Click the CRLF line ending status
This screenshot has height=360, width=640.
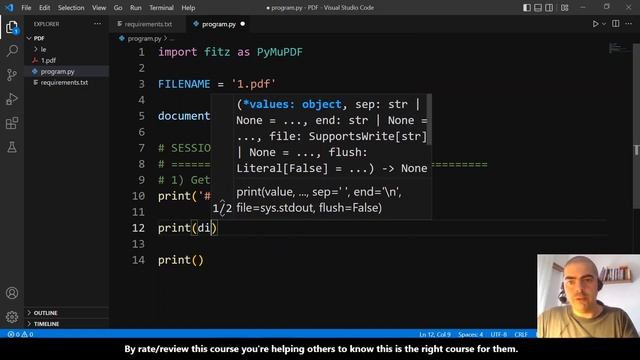[521, 334]
